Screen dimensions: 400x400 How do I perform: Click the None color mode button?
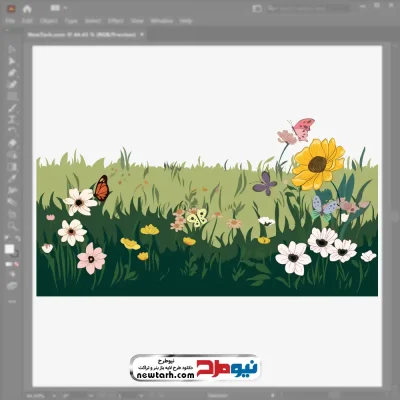tap(16, 264)
